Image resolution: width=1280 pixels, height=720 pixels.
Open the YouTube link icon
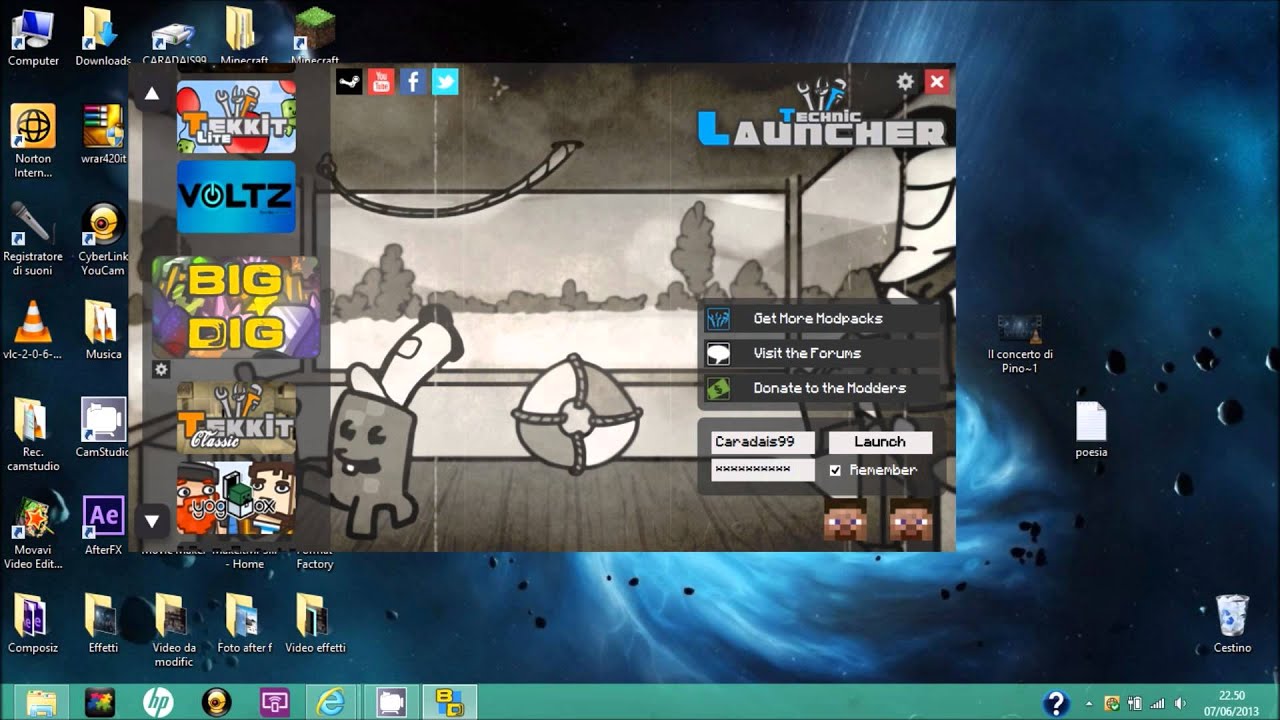pyautogui.click(x=381, y=82)
